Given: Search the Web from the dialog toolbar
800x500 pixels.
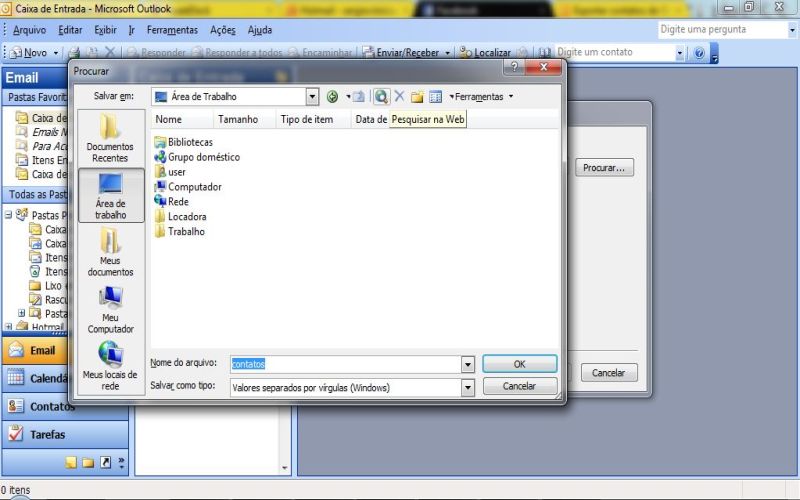Looking at the screenshot, I should 381,96.
